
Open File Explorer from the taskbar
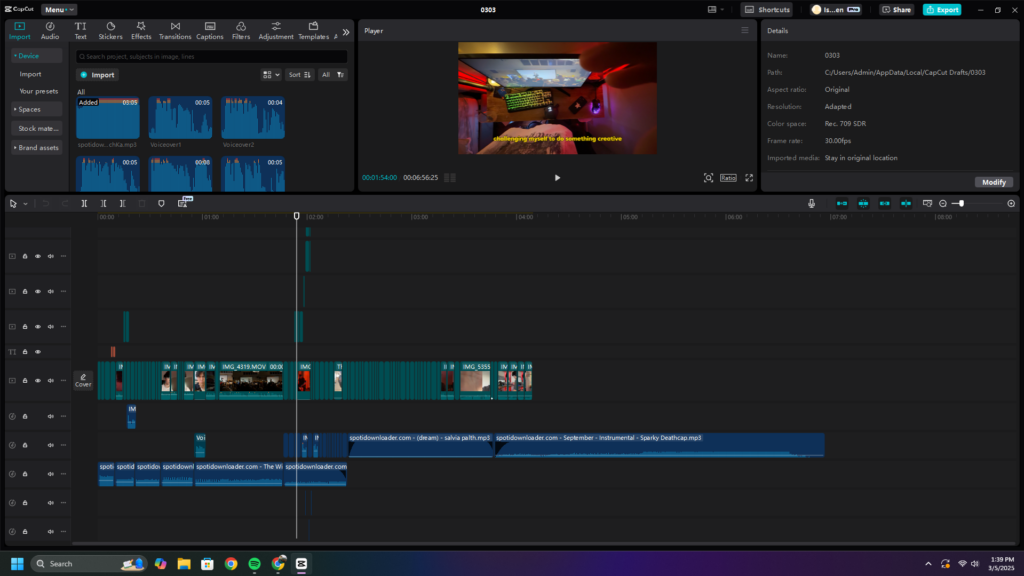point(184,564)
